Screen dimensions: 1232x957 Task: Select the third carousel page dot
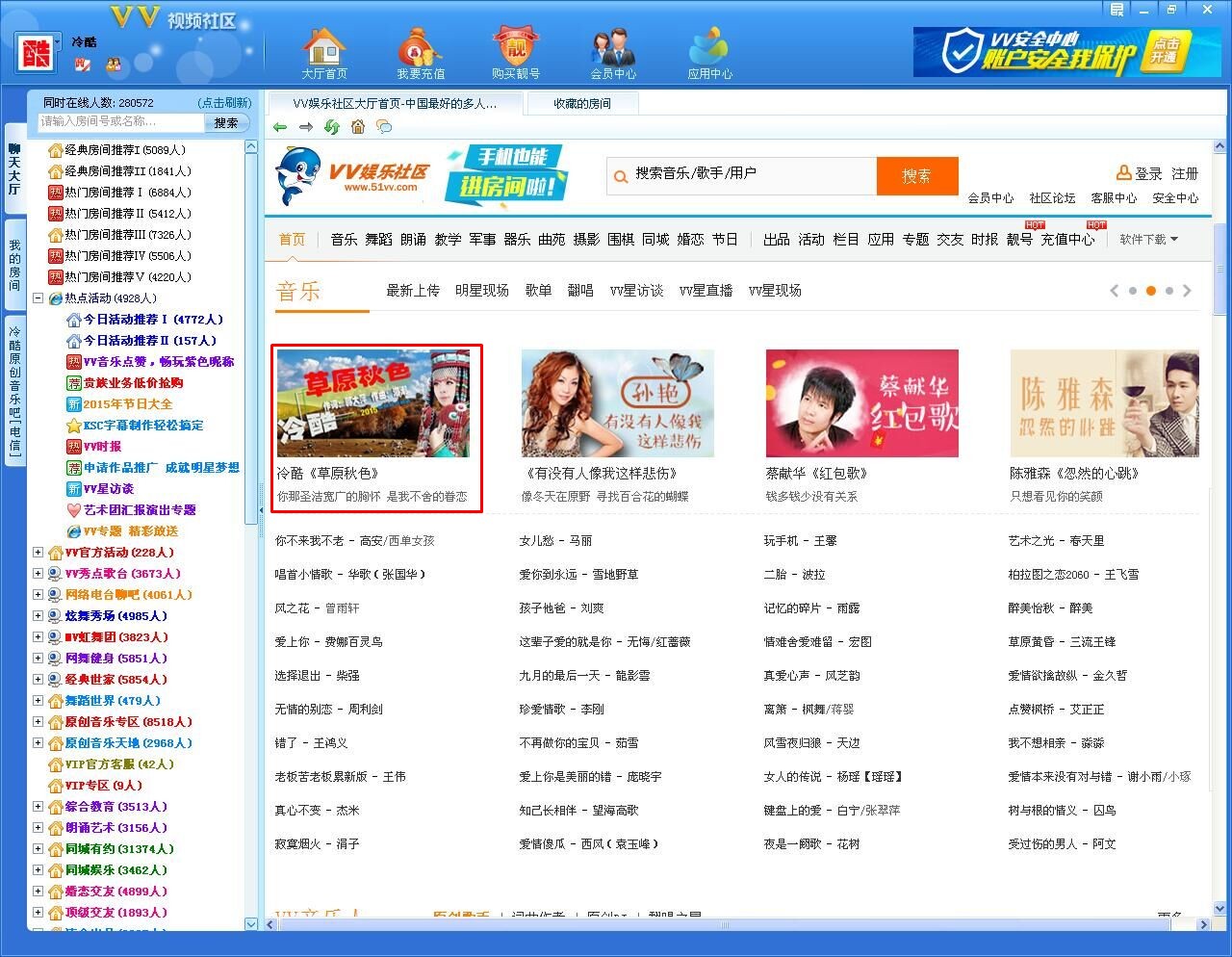(1168, 291)
